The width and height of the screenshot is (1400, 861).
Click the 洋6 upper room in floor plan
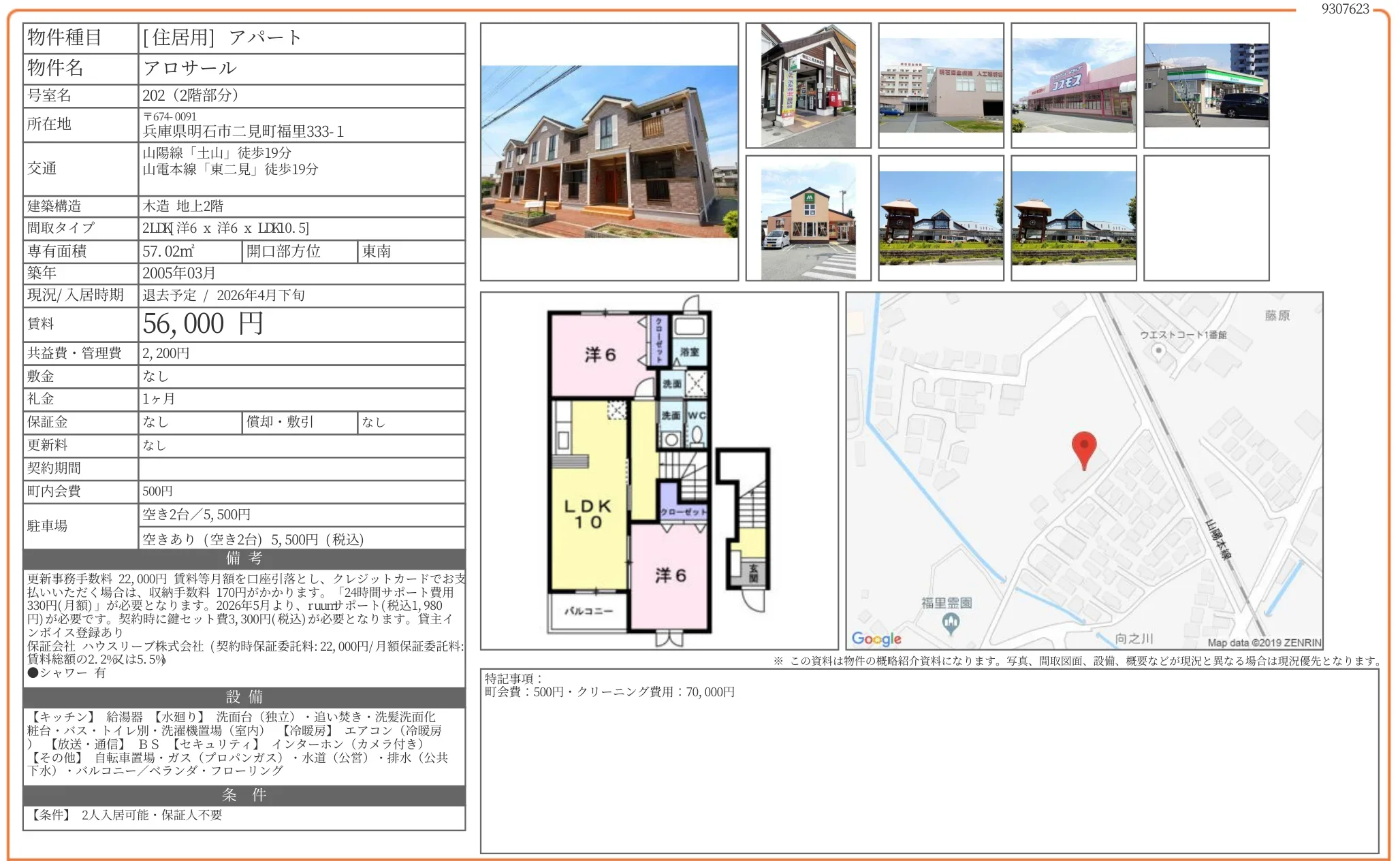coord(600,354)
